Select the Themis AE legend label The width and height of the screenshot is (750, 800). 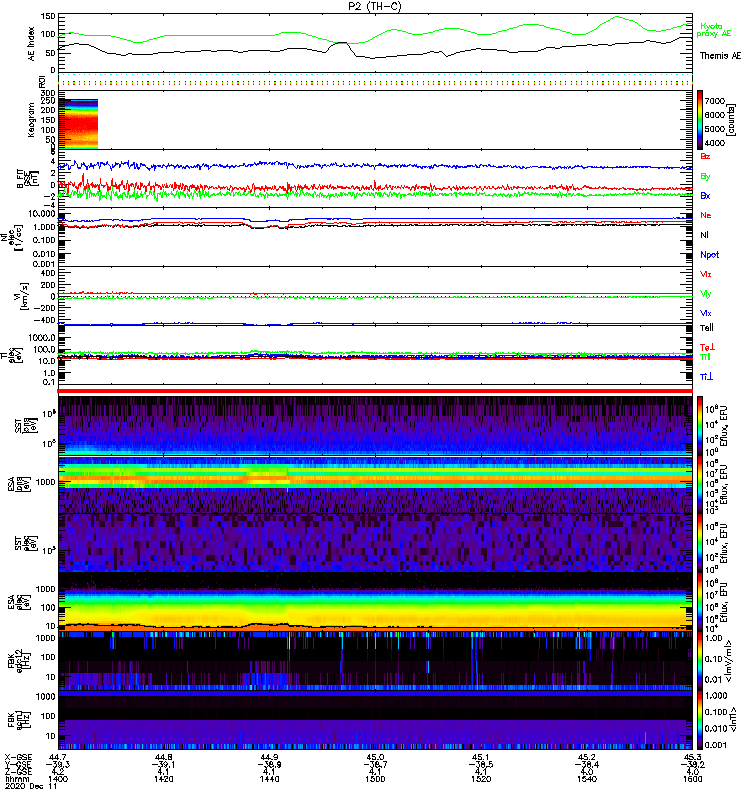[720, 56]
